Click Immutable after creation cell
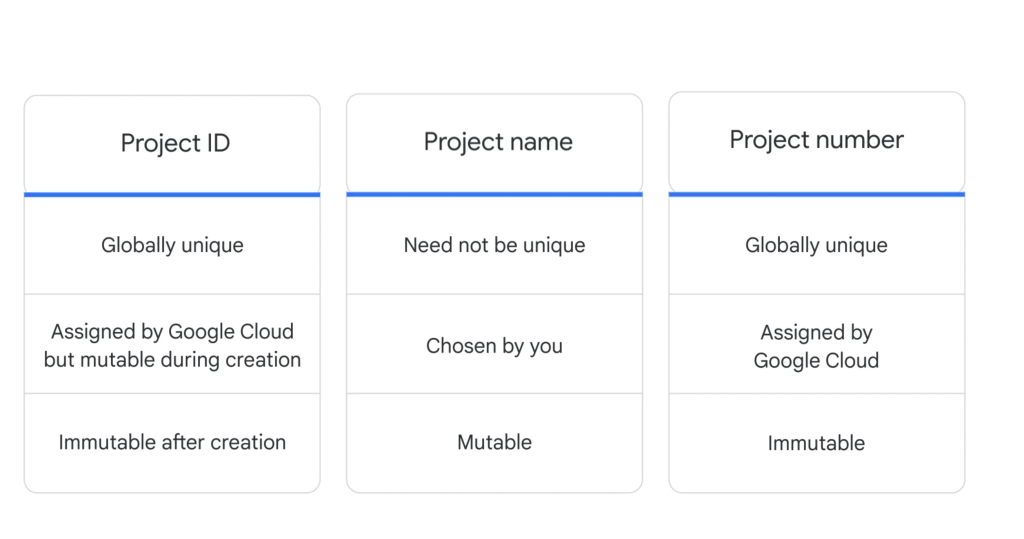The height and width of the screenshot is (539, 1024). click(x=172, y=443)
